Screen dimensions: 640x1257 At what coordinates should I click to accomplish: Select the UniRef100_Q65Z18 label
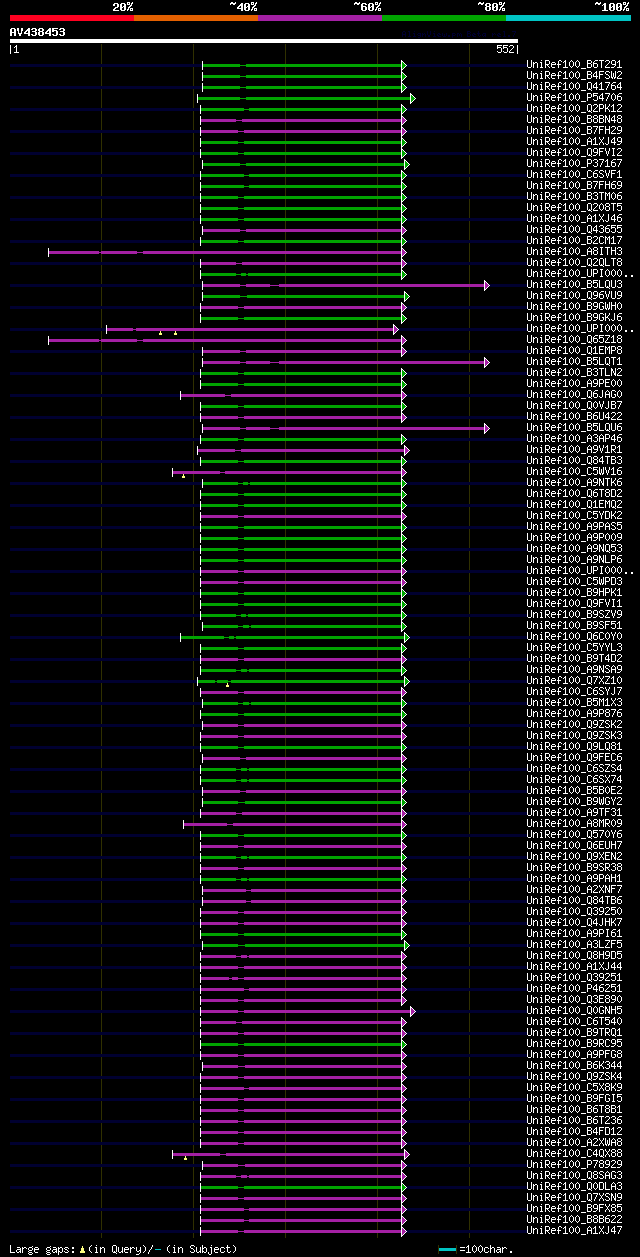[x=573, y=340]
